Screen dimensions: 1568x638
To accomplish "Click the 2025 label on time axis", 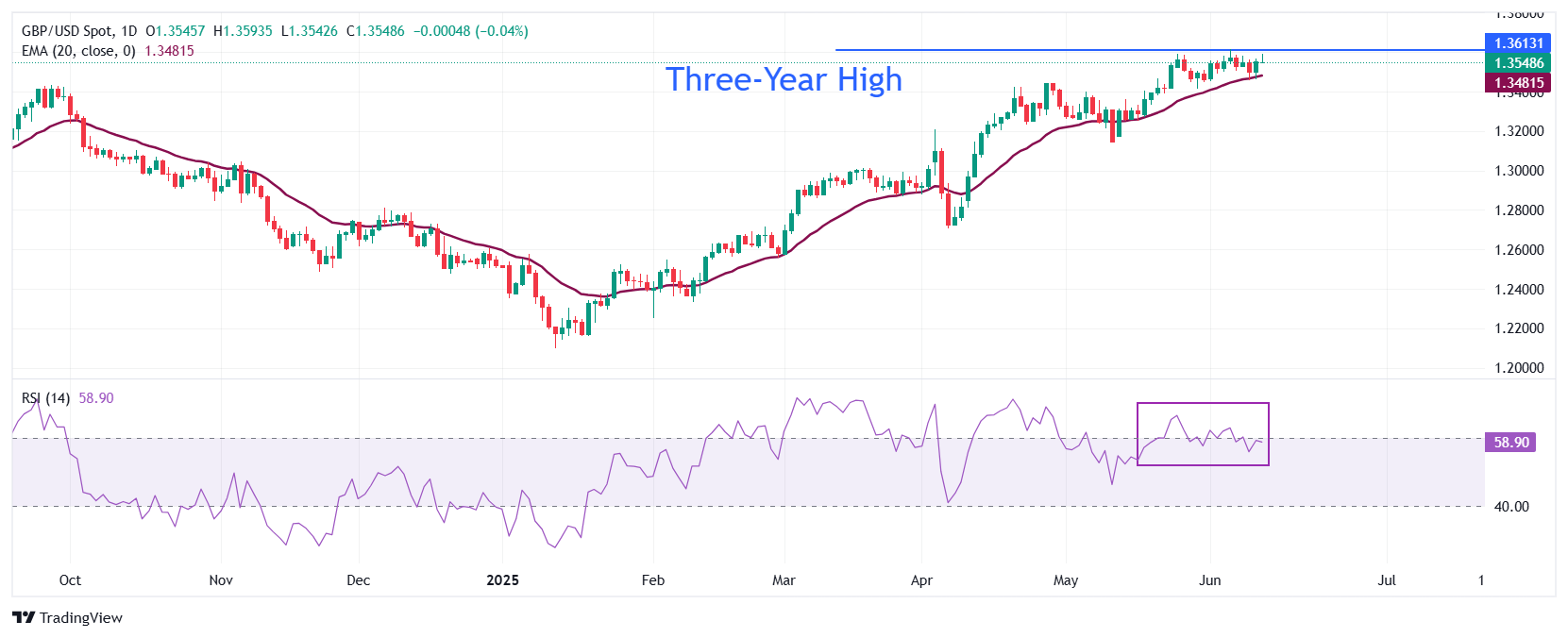I will (502, 579).
